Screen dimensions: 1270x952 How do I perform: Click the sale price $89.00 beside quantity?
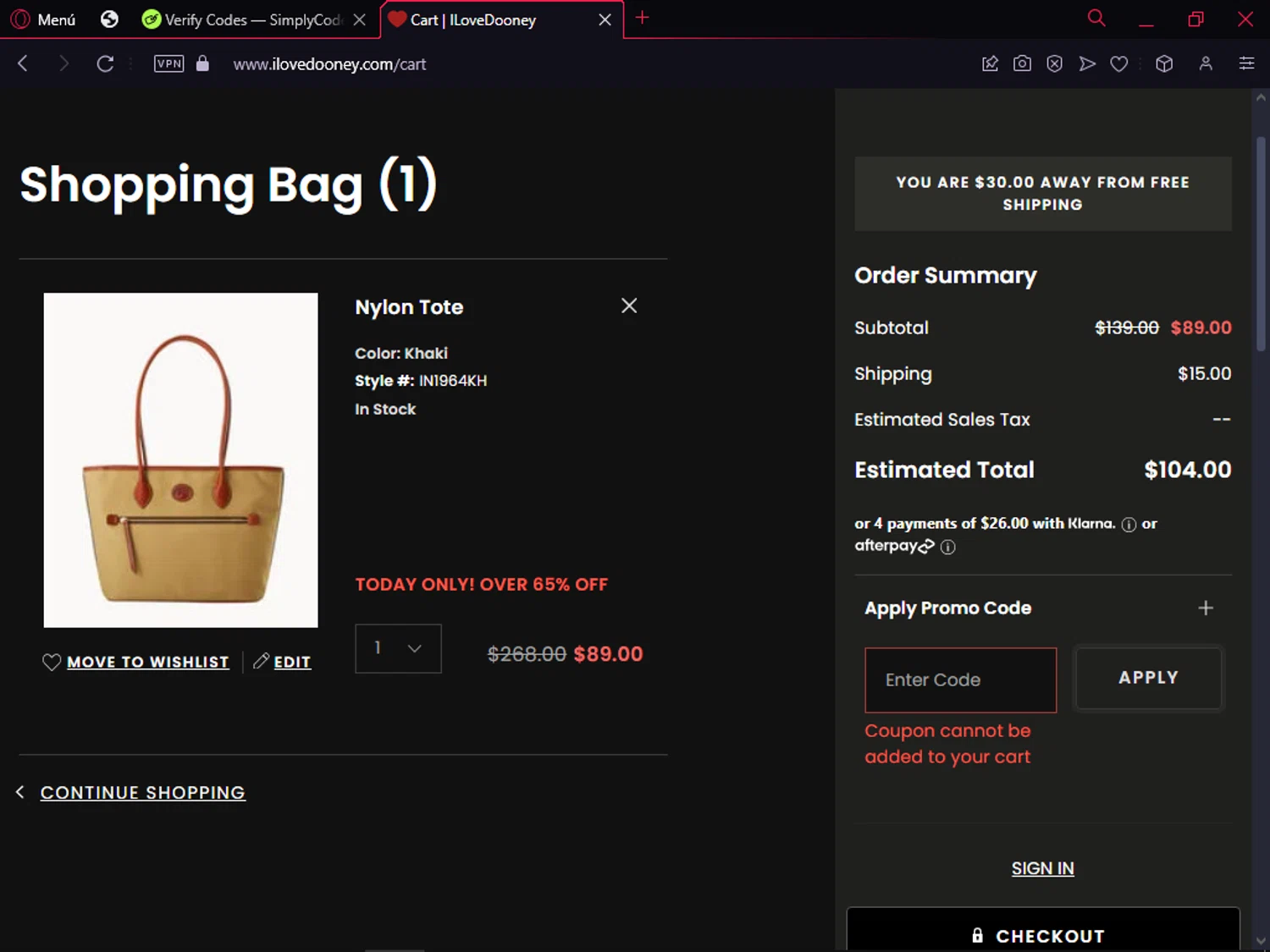(608, 654)
